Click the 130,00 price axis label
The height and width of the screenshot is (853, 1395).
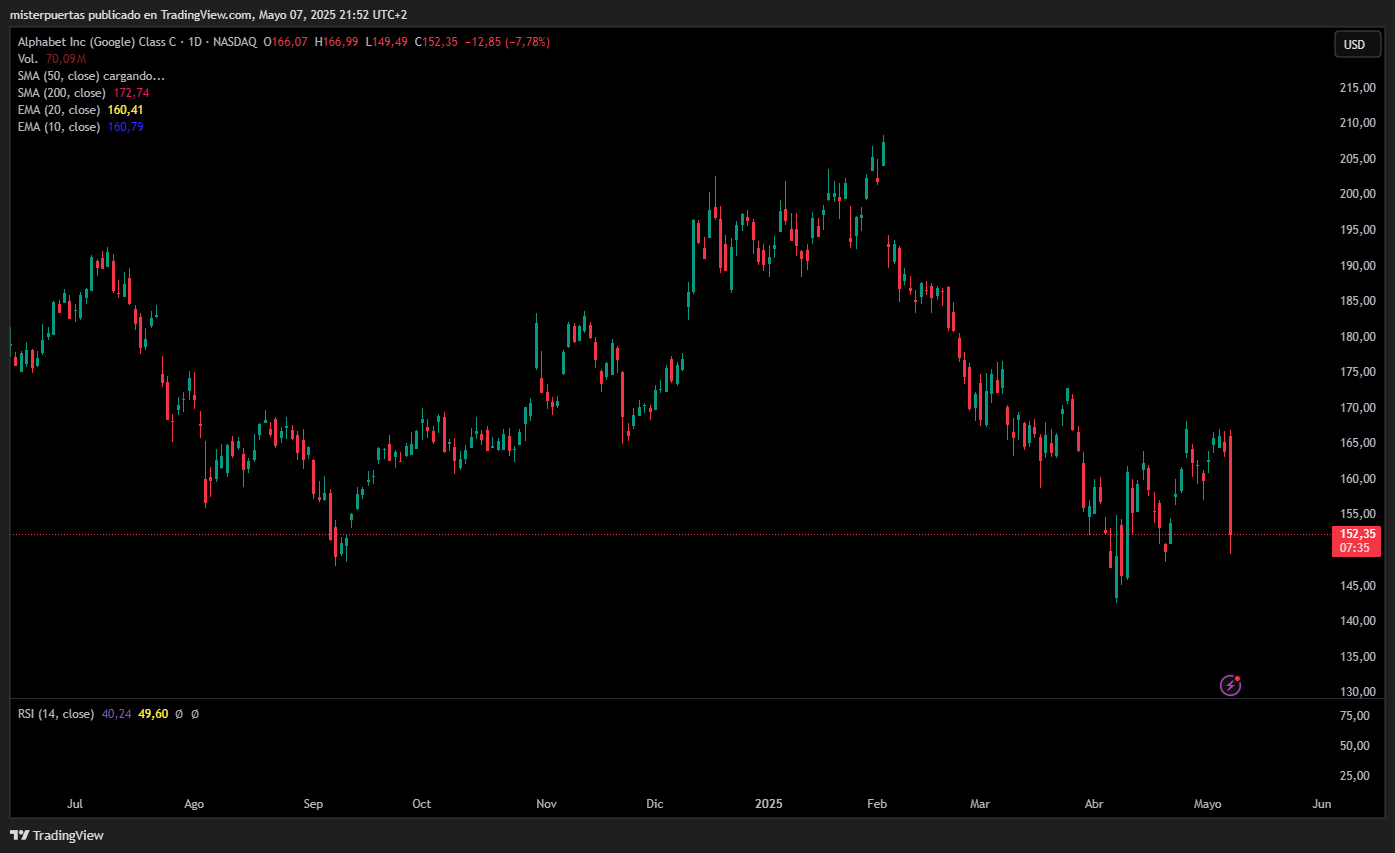point(1357,692)
